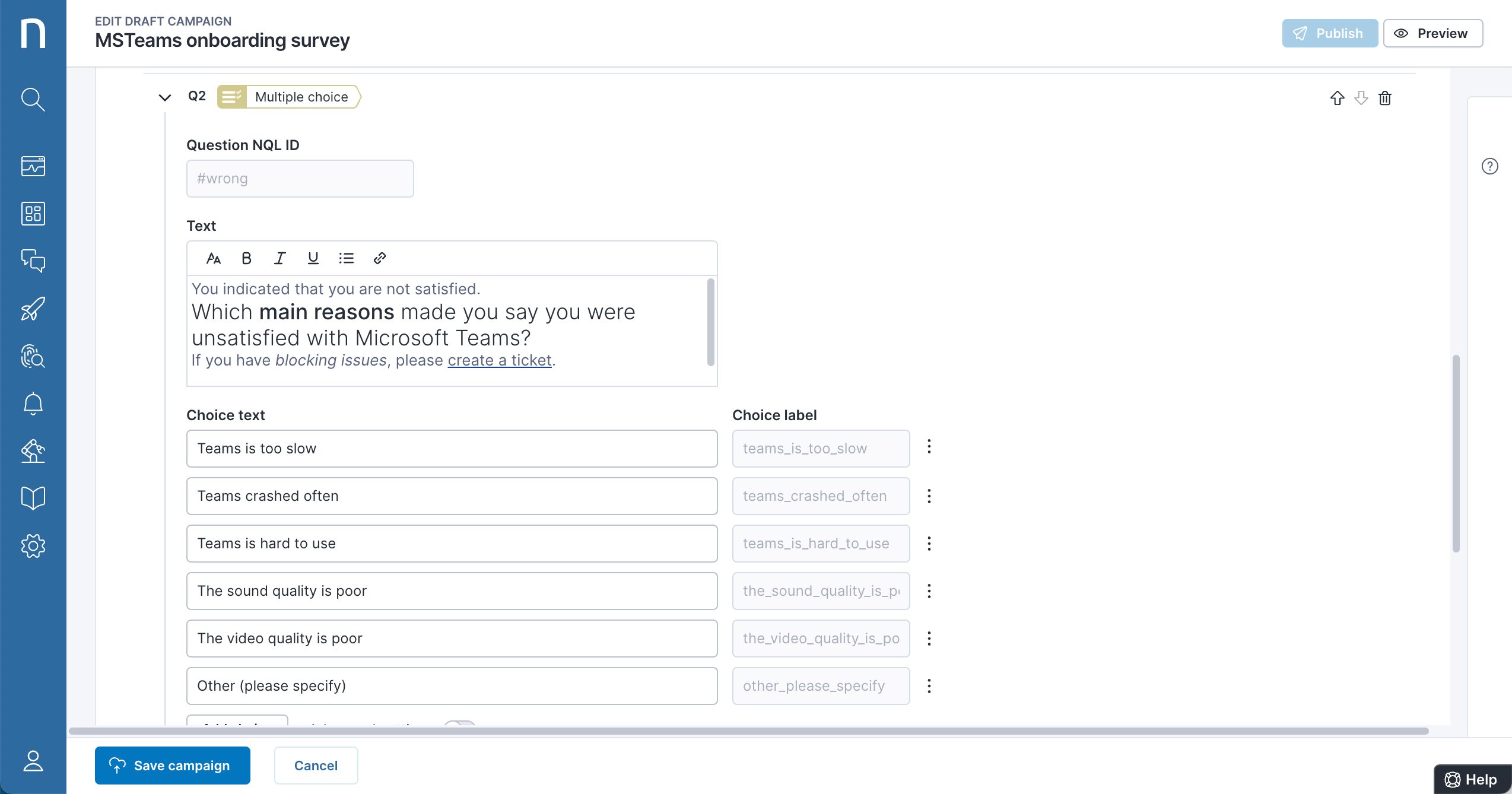Viewport: 1512px width, 794px height.
Task: Select the rocket campaigns icon
Action: (33, 309)
